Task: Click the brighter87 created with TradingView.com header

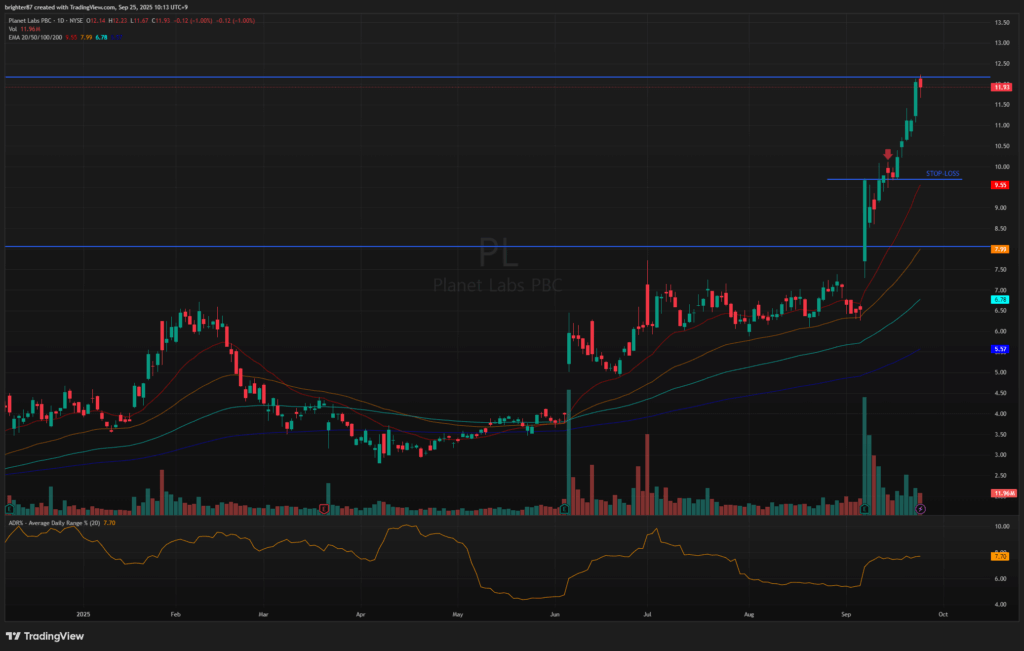Action: 97,7
